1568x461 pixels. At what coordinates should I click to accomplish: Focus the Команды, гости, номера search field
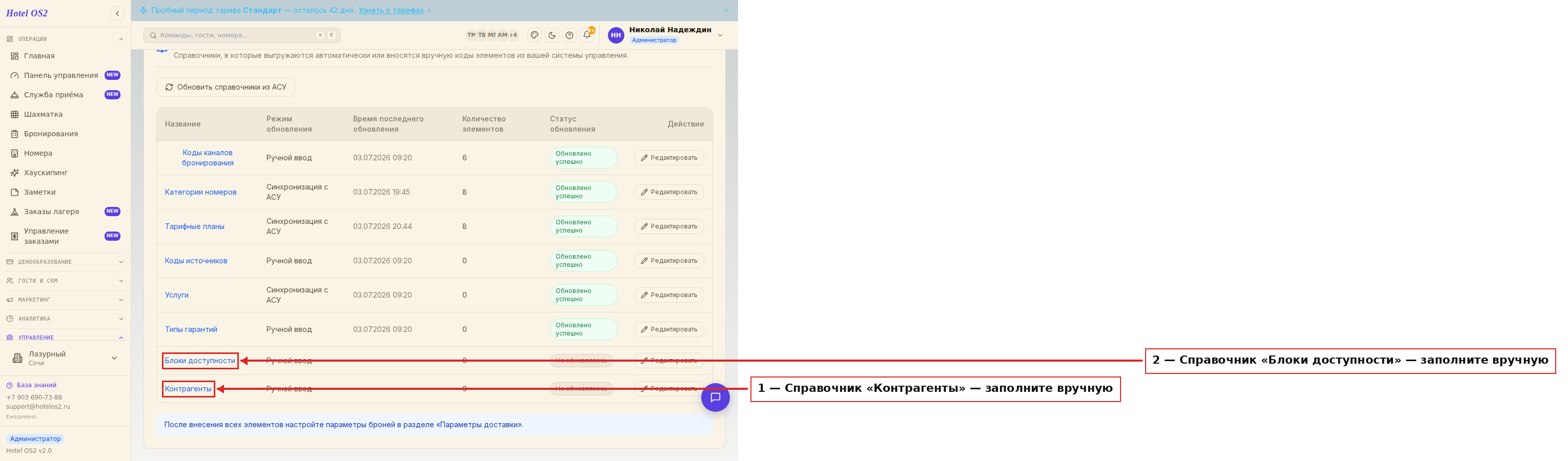pyautogui.click(x=241, y=35)
